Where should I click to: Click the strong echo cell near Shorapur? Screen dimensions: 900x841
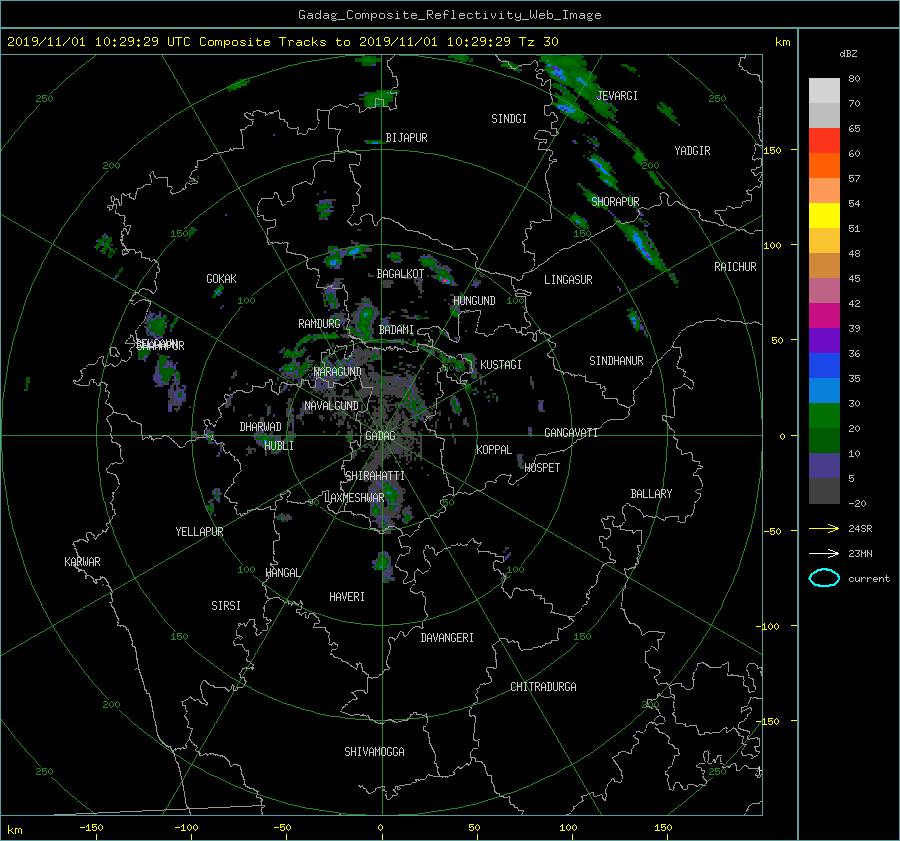coord(642,245)
